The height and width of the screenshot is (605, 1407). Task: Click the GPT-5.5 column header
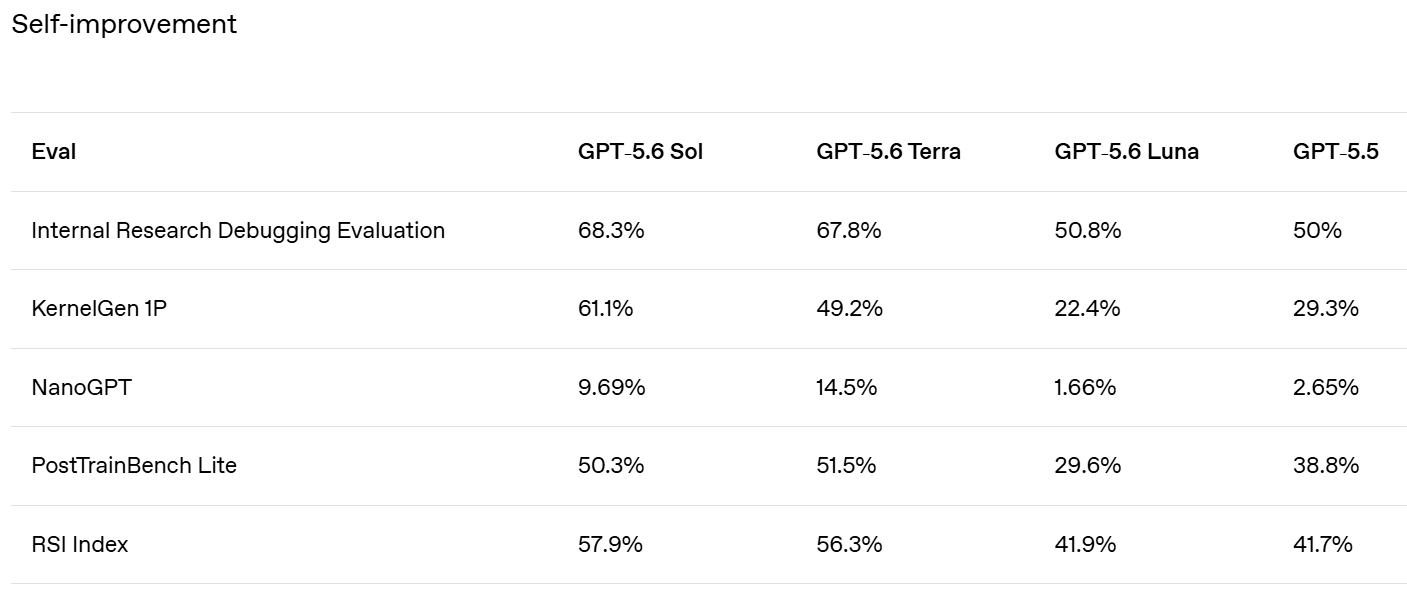1335,152
